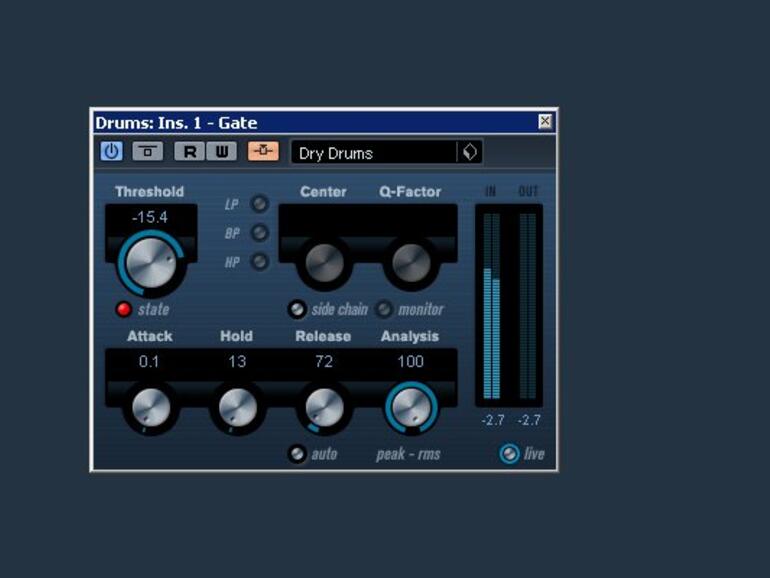Click the bypass effect button

coord(147,151)
